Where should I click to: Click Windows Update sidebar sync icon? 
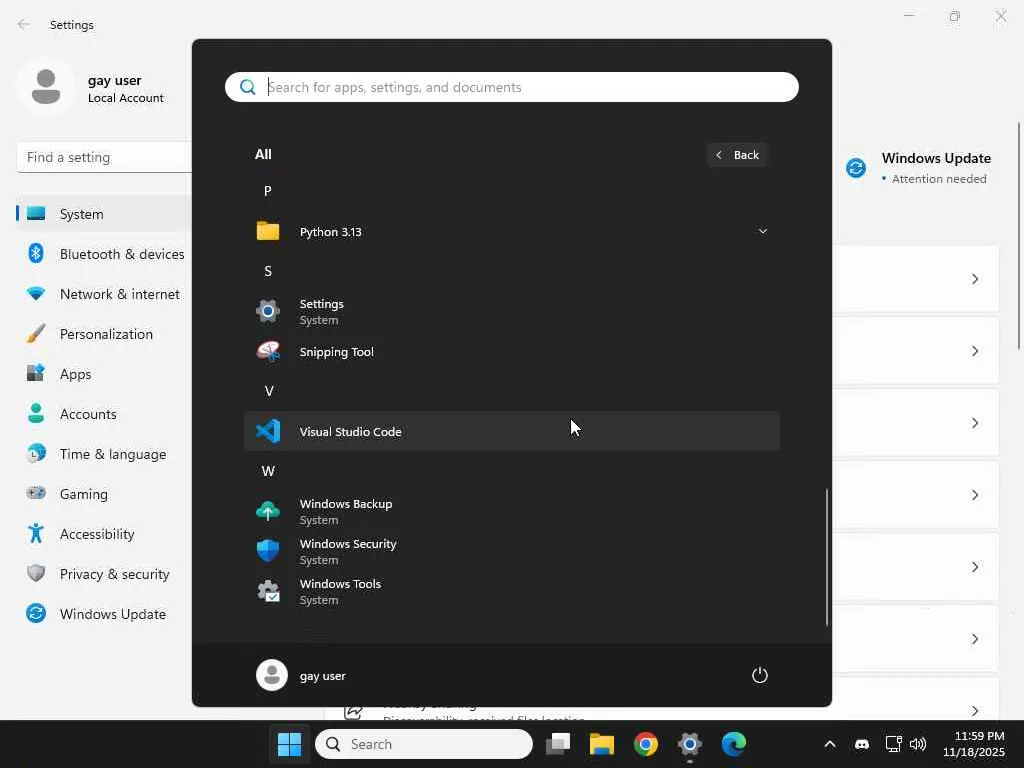pyautogui.click(x=36, y=613)
